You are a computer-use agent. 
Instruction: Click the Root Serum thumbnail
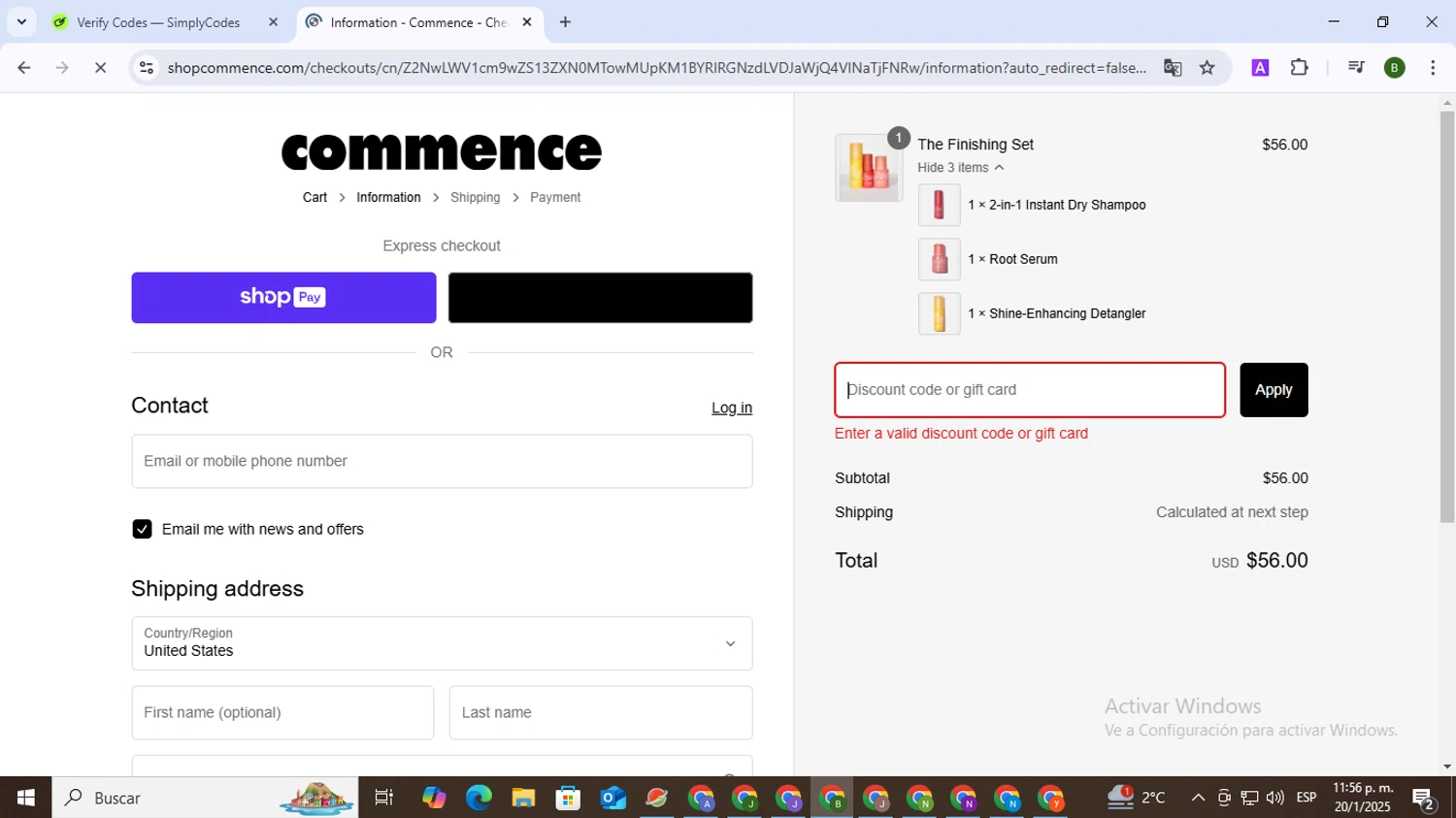pyautogui.click(x=939, y=259)
